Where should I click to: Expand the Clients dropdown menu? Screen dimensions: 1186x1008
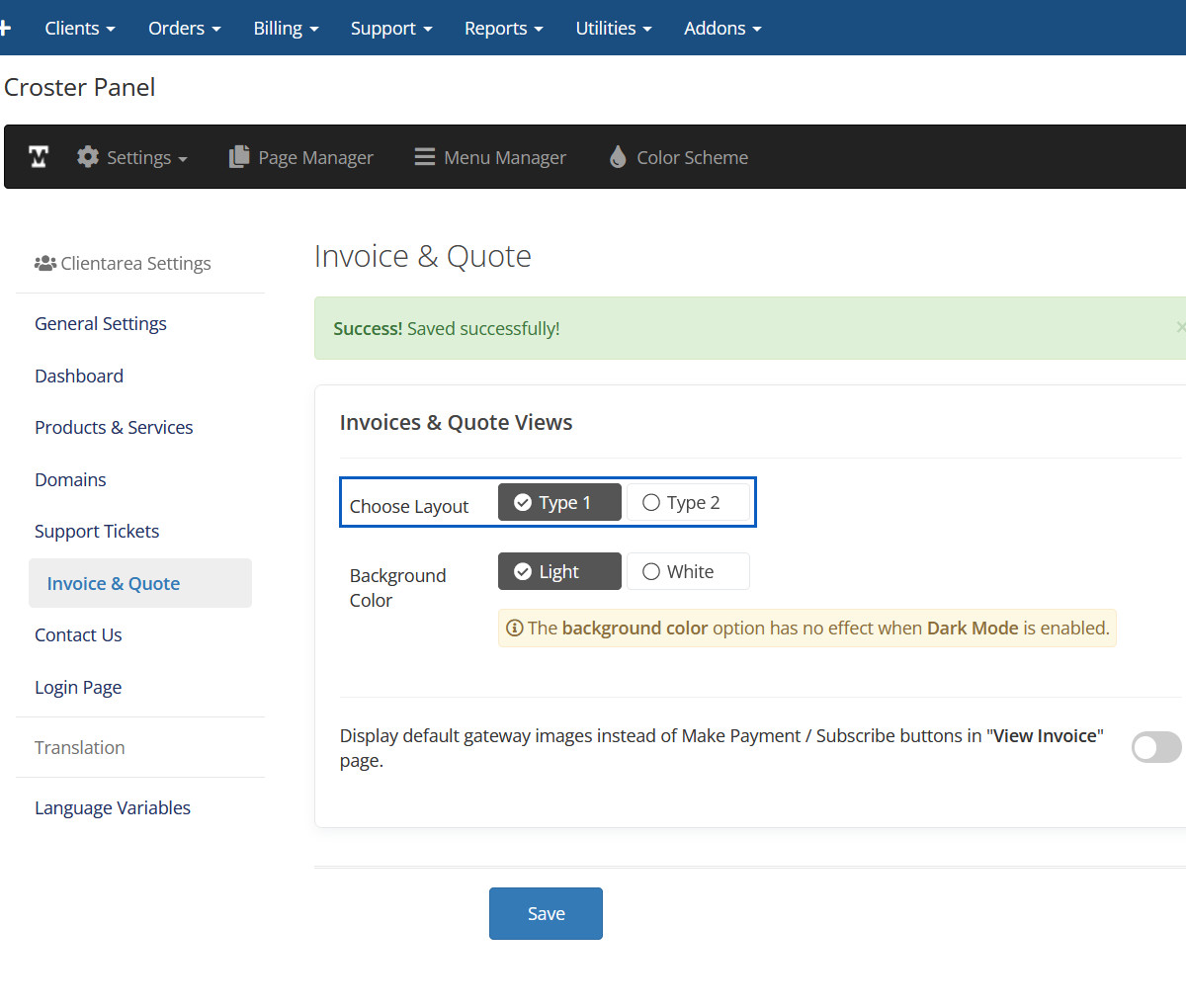(80, 29)
